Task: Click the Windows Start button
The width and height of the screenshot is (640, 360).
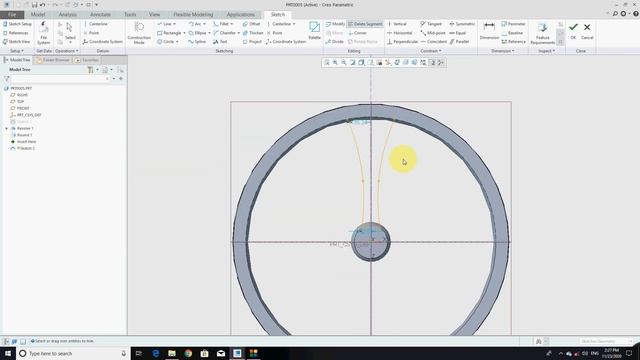Action: pos(8,353)
